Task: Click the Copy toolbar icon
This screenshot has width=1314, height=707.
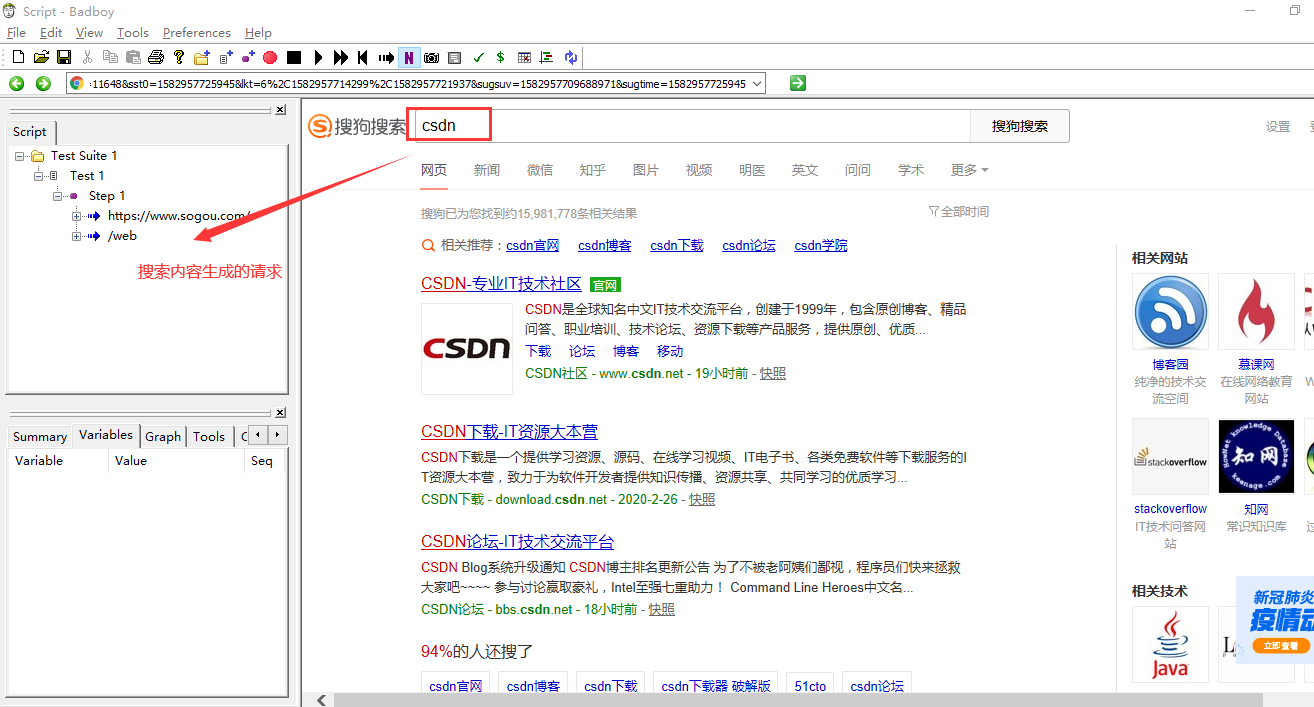Action: tap(110, 57)
